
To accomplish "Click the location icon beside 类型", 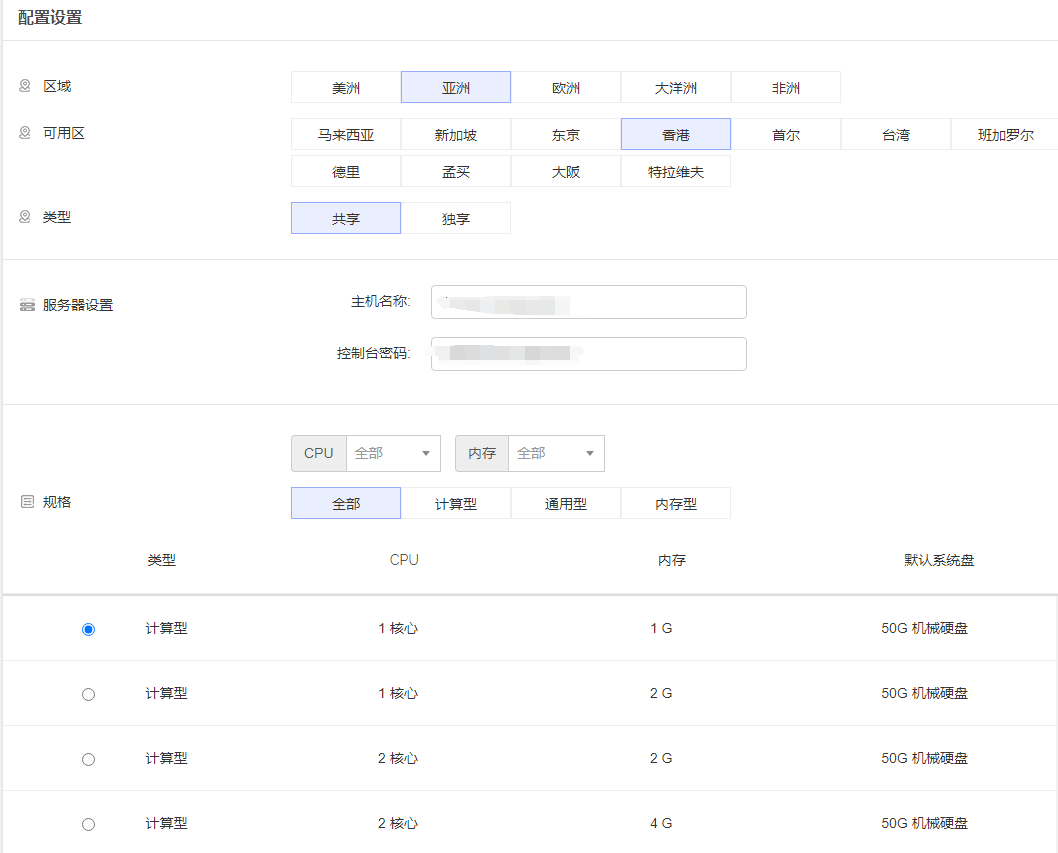I will (x=25, y=216).
